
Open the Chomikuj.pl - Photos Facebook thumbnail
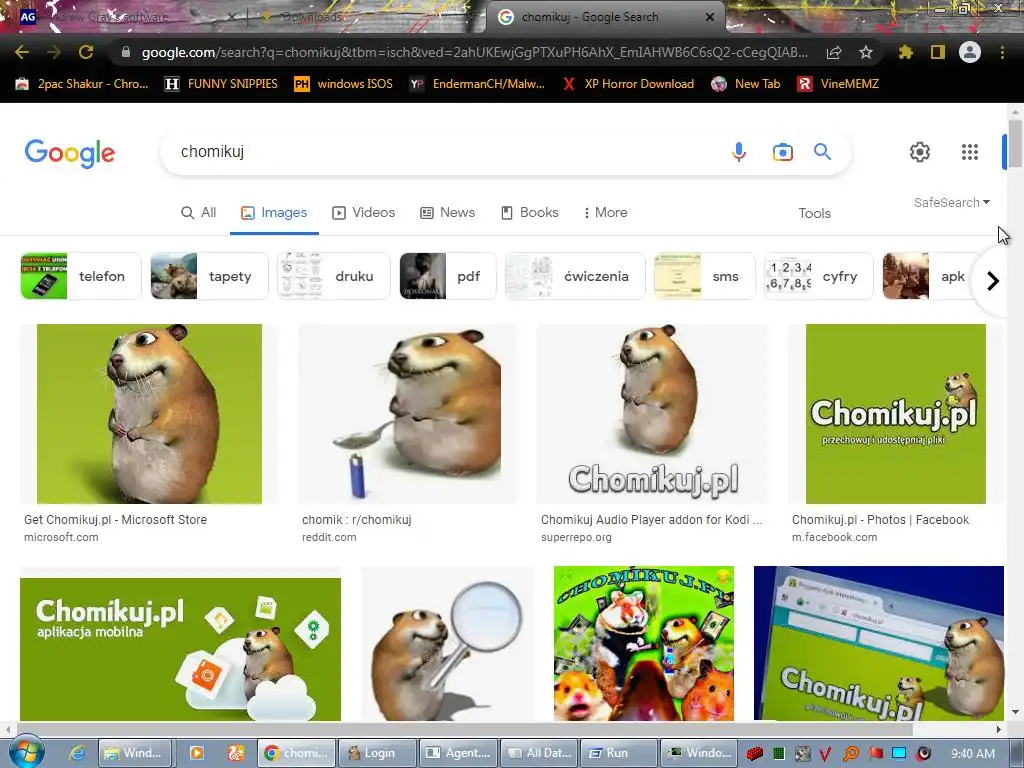coord(895,414)
